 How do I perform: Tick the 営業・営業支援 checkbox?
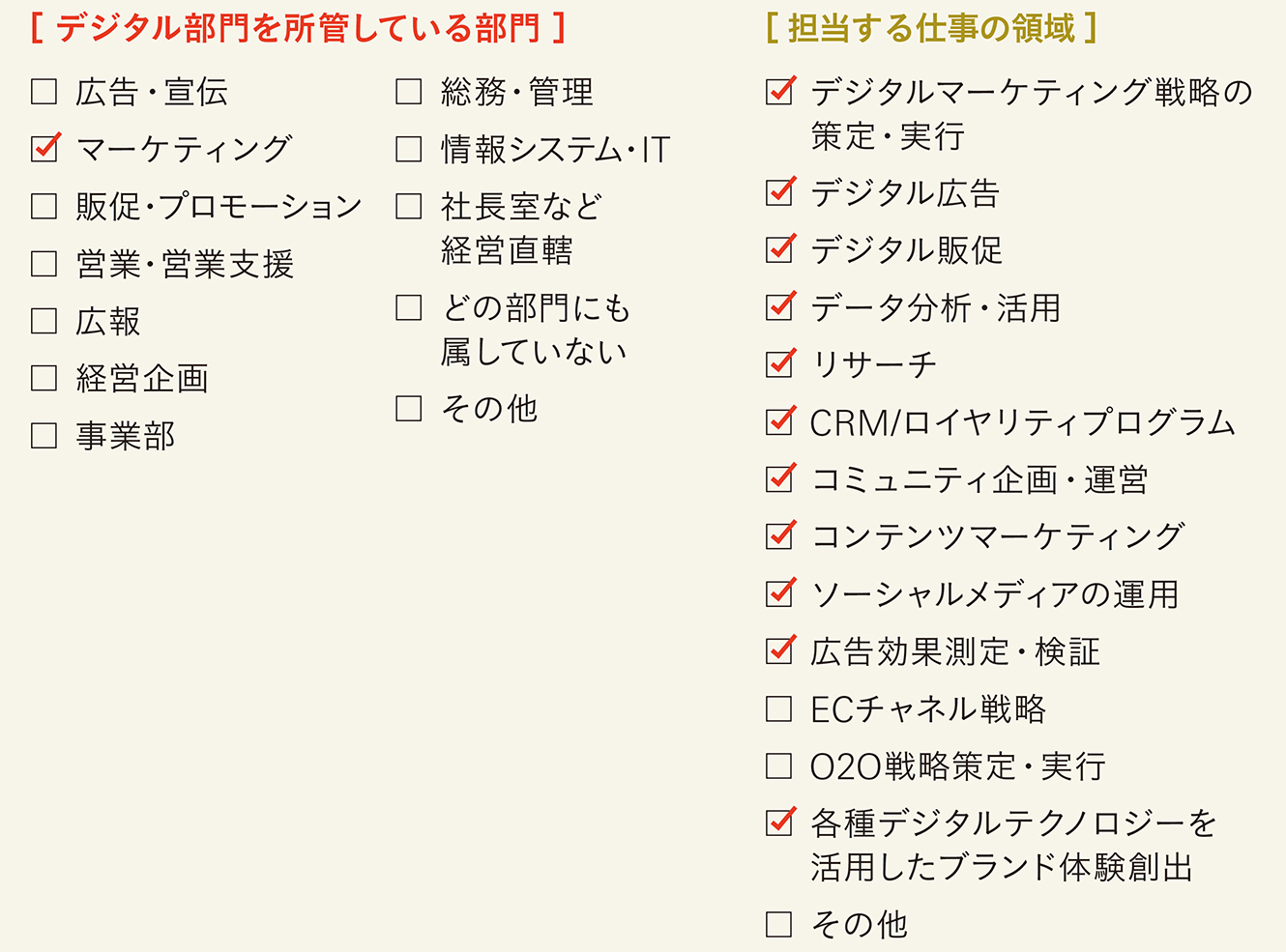[44, 263]
